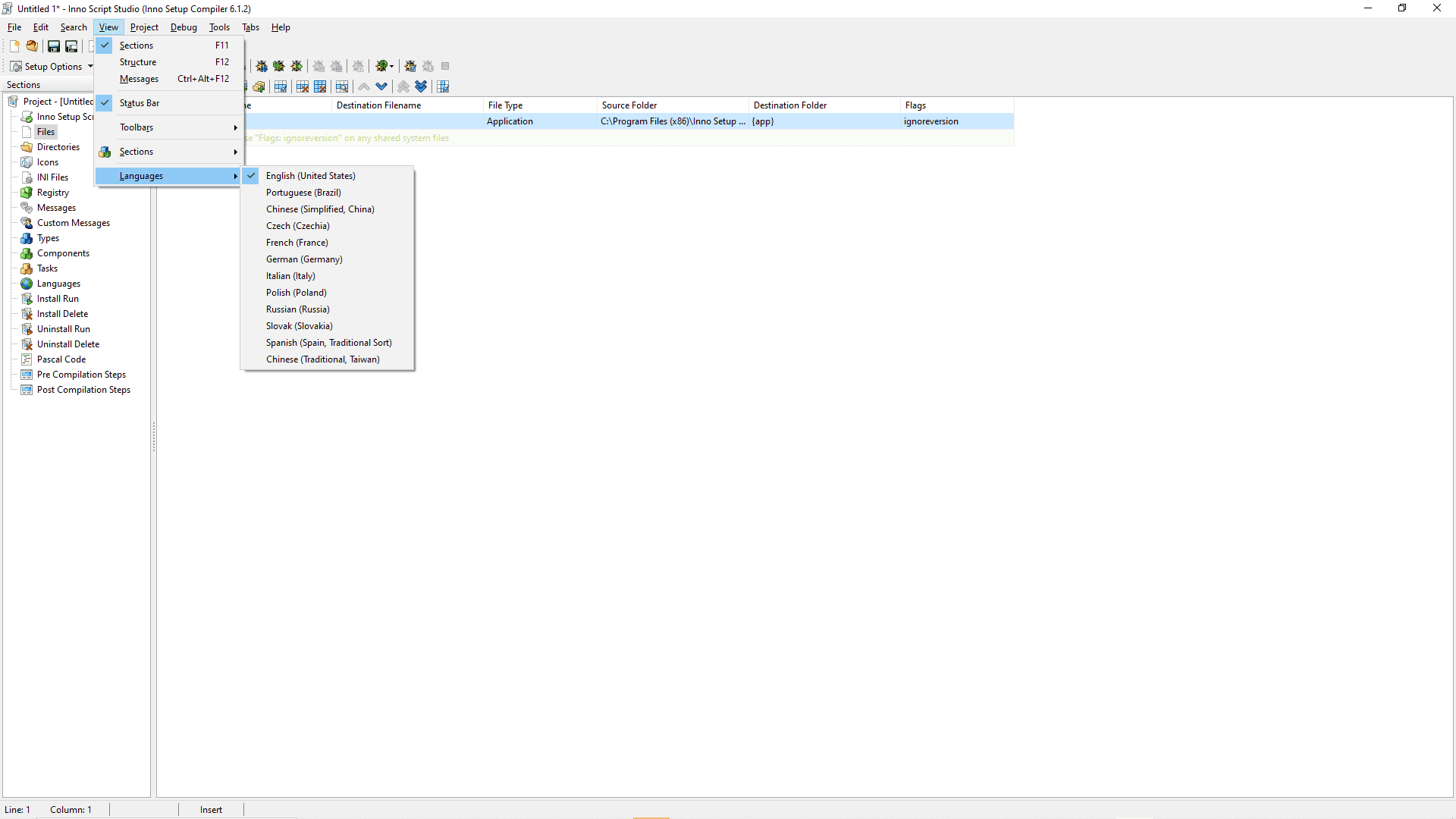
Task: Open the Project menu
Action: pyautogui.click(x=144, y=27)
